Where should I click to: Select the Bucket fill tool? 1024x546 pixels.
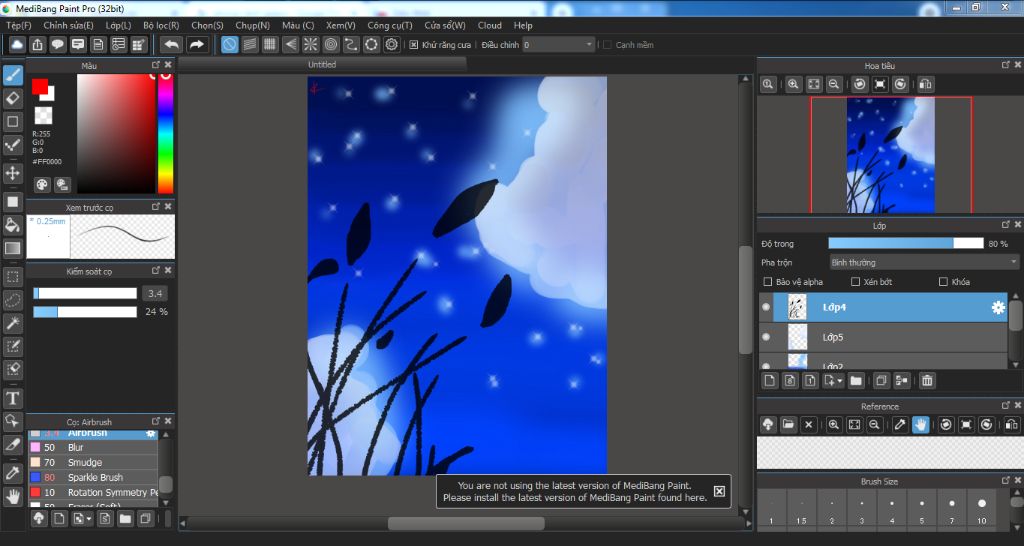tap(12, 225)
